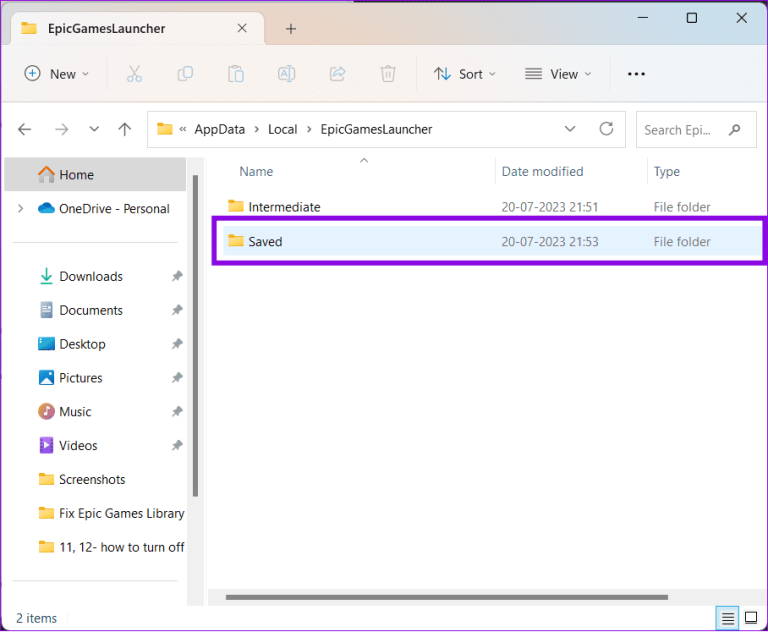Expand the address bar history dropdown

point(570,129)
